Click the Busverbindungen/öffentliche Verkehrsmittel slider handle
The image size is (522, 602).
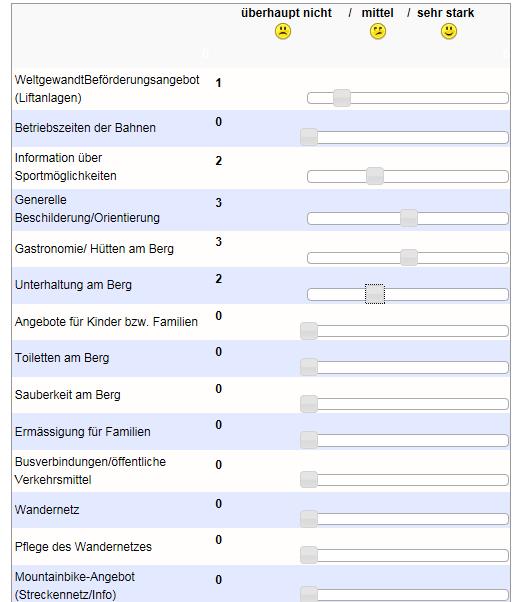point(309,480)
